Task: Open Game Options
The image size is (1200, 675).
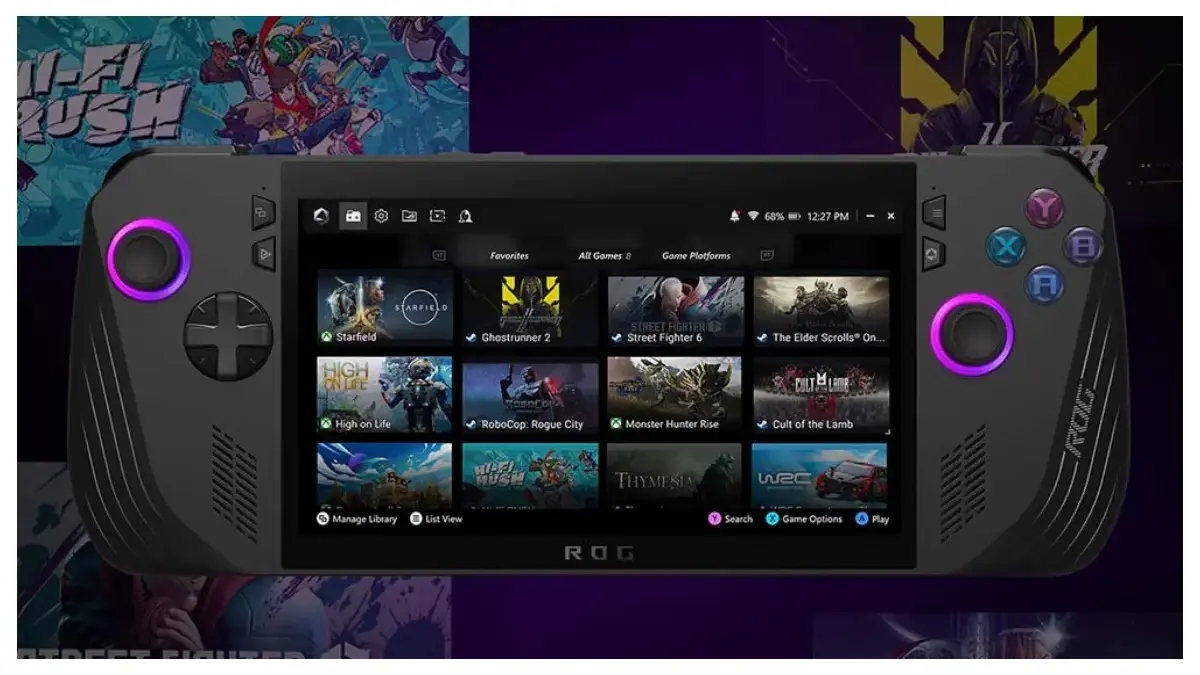Action: (x=804, y=519)
